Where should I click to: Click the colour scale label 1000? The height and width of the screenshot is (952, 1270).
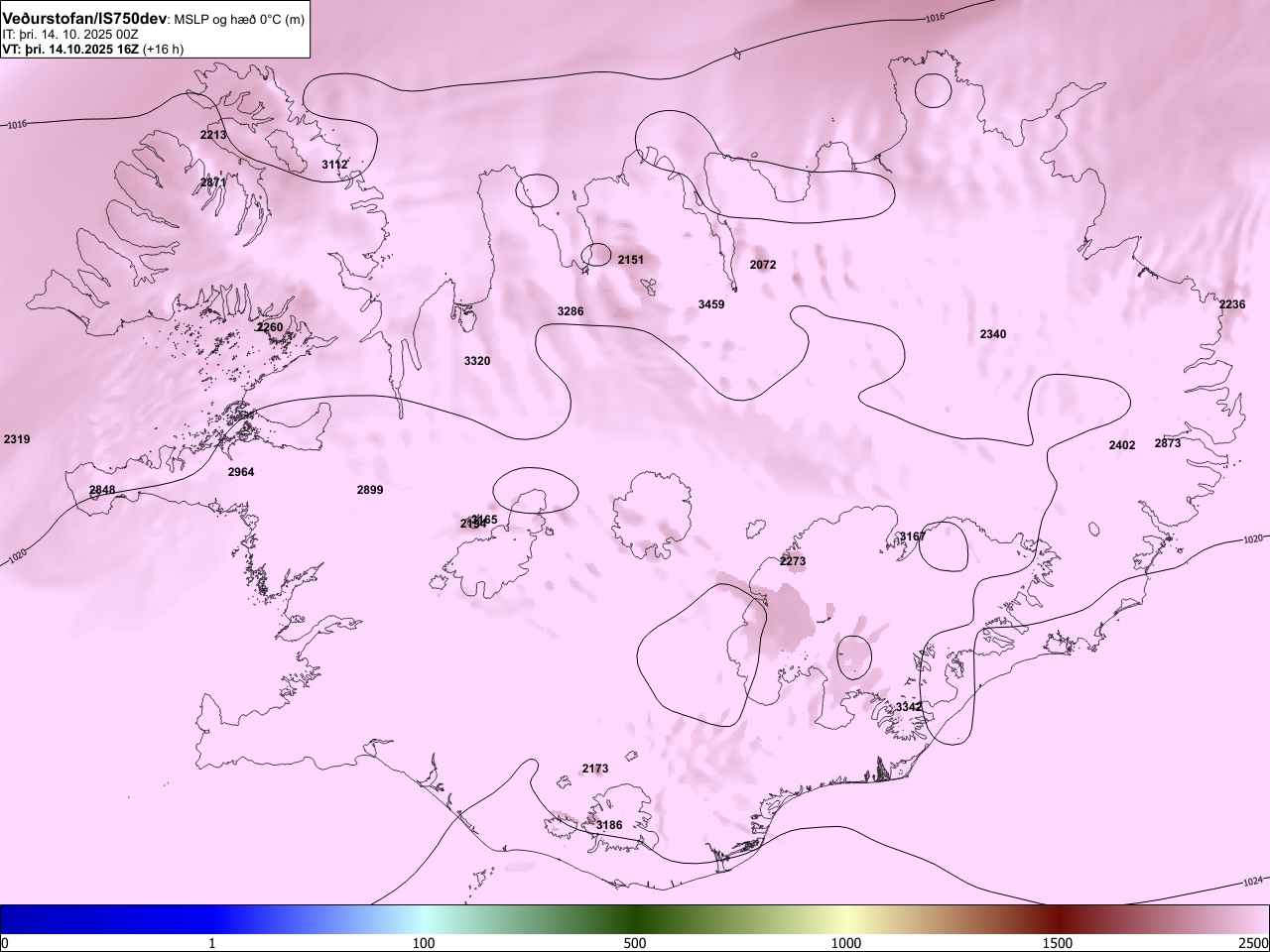pos(846,943)
